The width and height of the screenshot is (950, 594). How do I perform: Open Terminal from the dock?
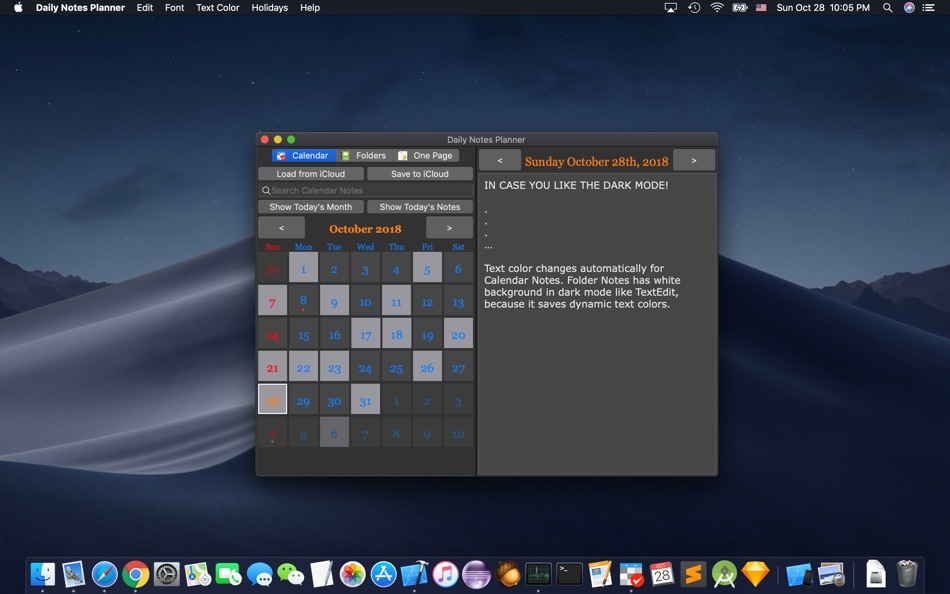pos(569,574)
